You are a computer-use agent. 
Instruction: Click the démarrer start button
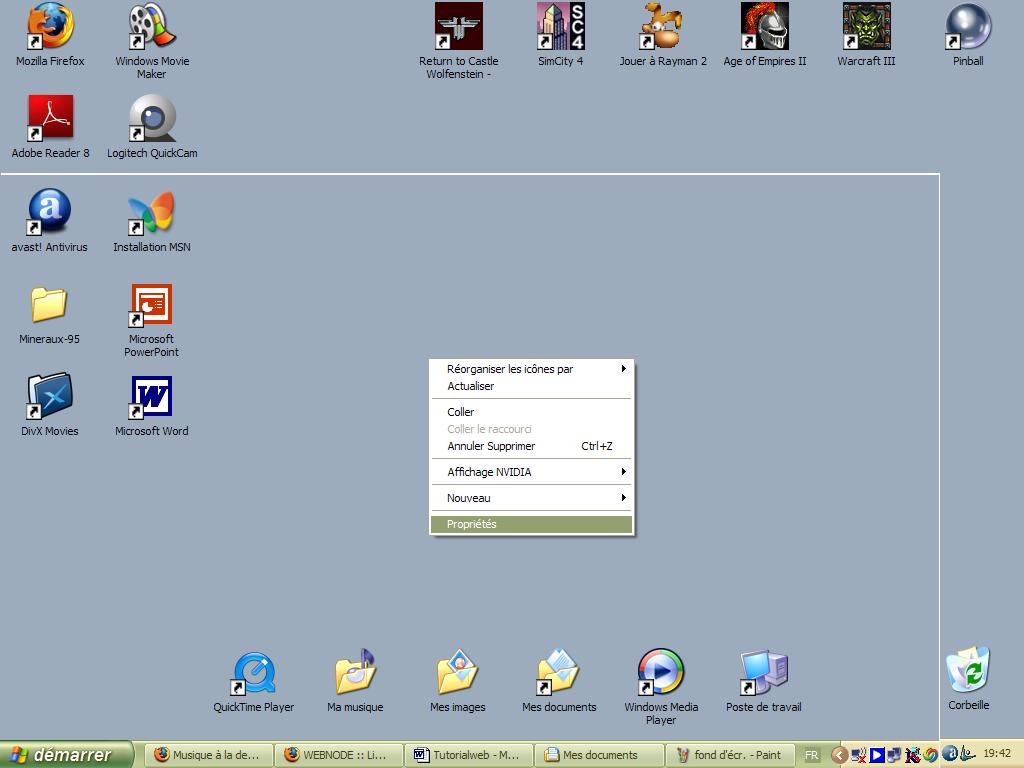(x=65, y=755)
